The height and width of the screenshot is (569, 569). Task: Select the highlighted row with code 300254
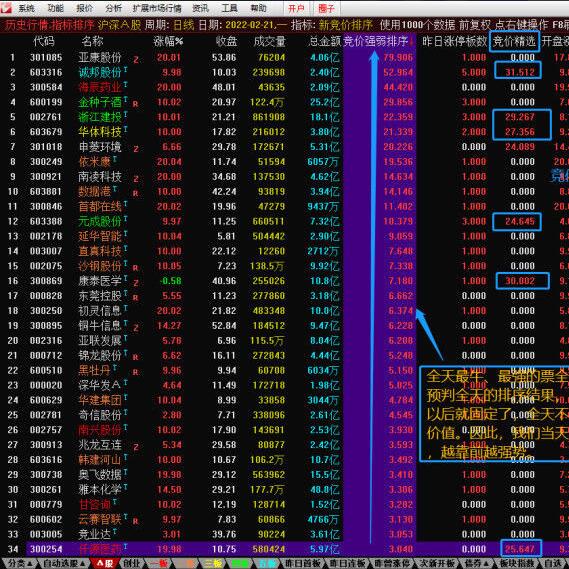click(x=284, y=549)
